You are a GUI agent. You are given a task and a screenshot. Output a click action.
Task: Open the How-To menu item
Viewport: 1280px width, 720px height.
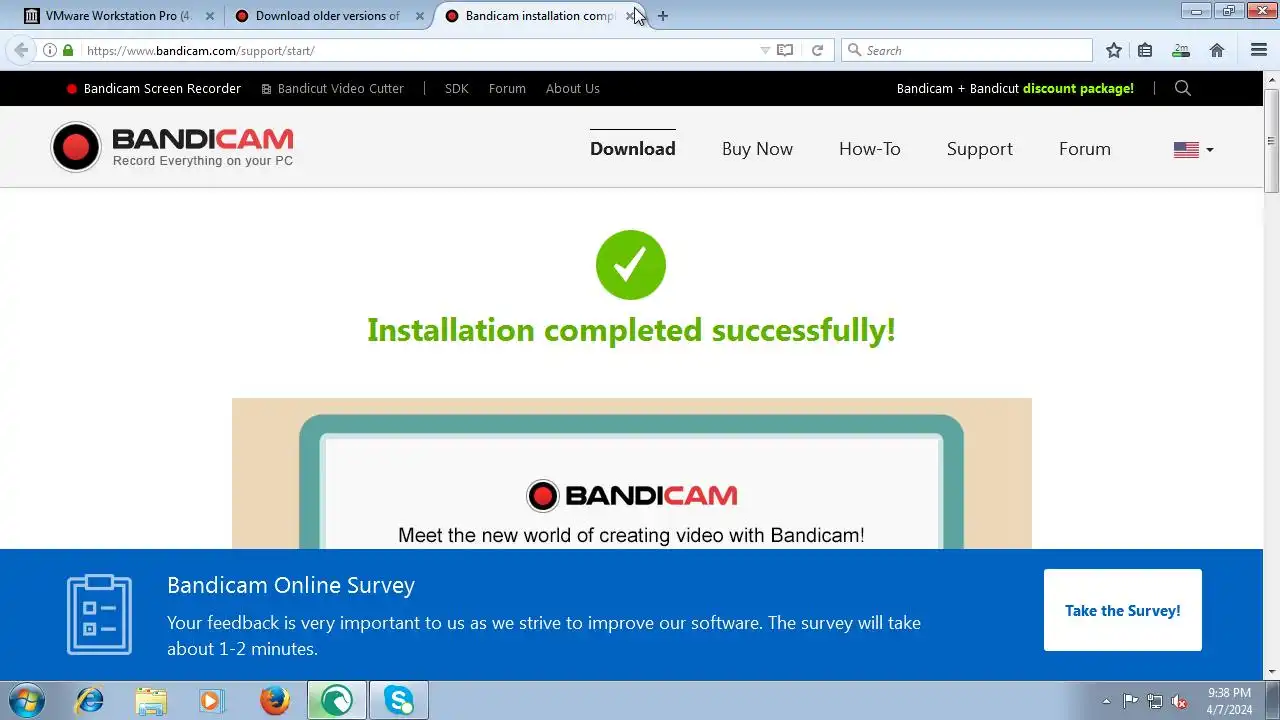tap(870, 149)
